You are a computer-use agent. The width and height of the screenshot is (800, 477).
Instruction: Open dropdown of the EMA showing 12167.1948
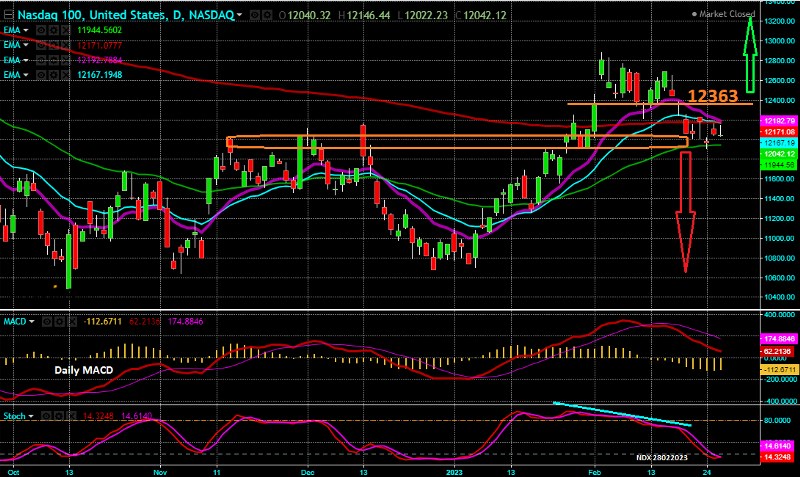click(26, 75)
